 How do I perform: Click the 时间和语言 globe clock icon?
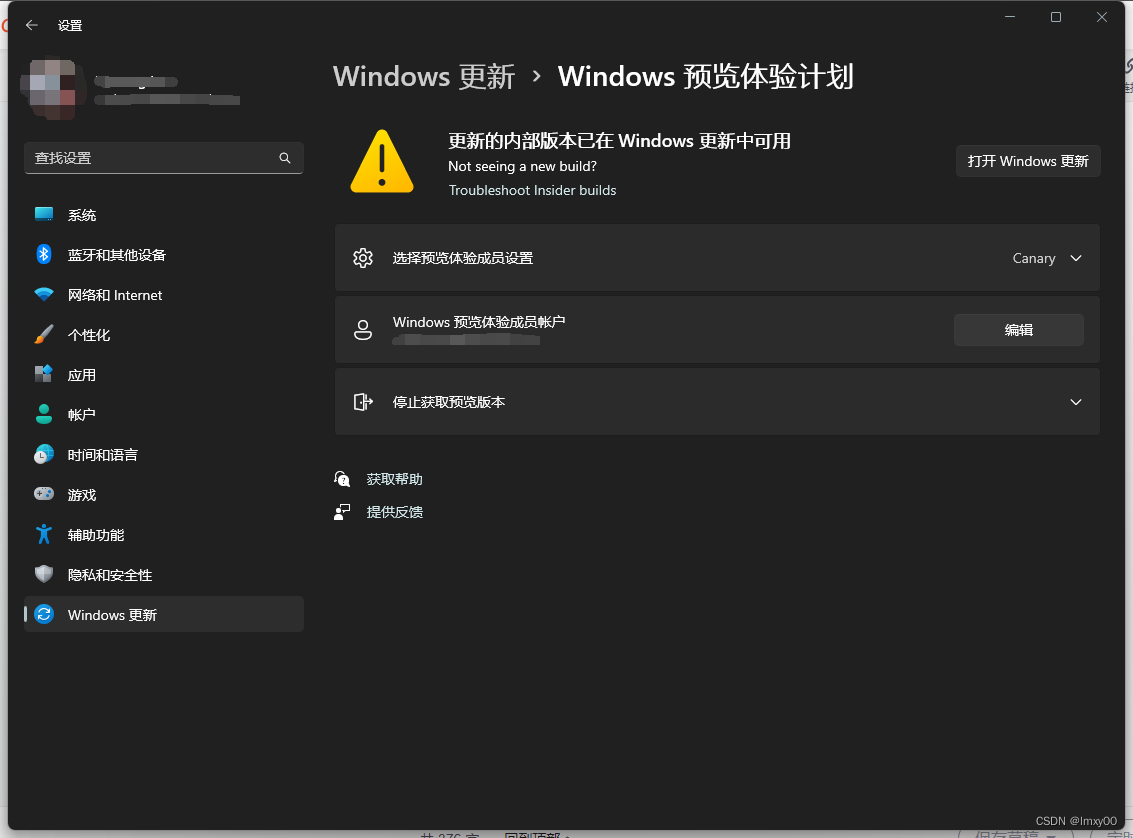point(44,454)
